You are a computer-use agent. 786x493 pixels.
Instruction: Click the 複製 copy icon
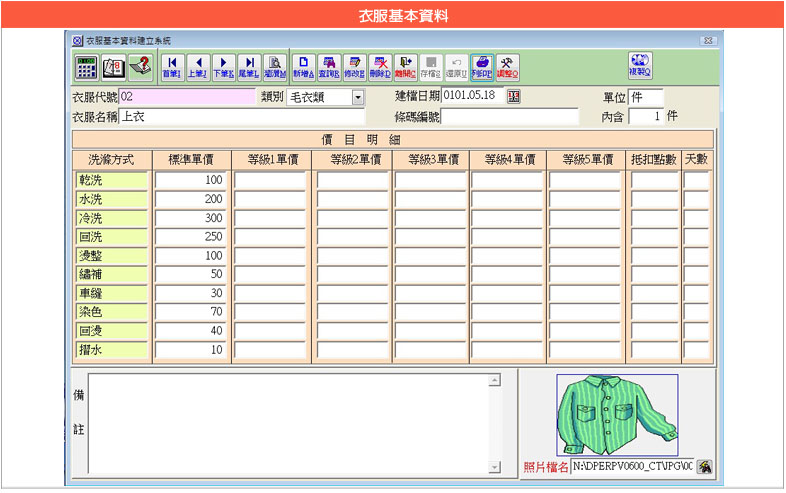[640, 65]
